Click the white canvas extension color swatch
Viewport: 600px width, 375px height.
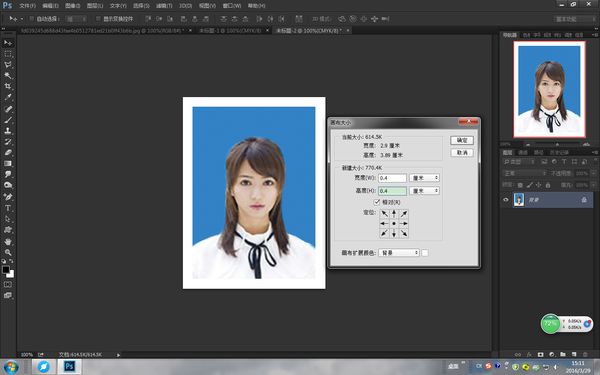(x=425, y=253)
